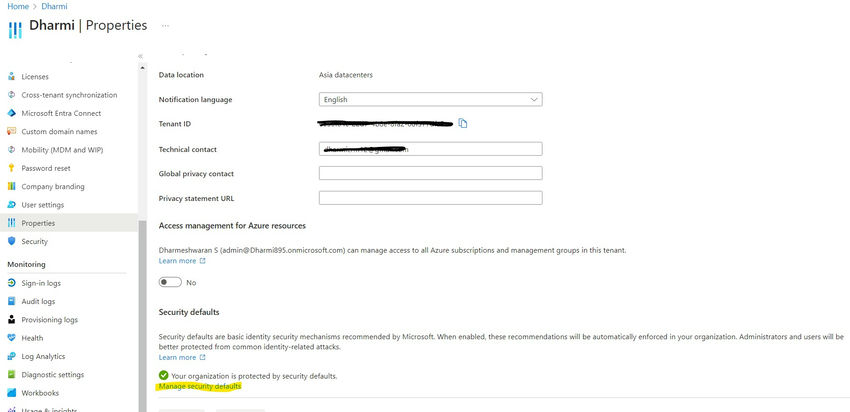Click the User settings icon
The image size is (850, 412).
click(x=11, y=205)
